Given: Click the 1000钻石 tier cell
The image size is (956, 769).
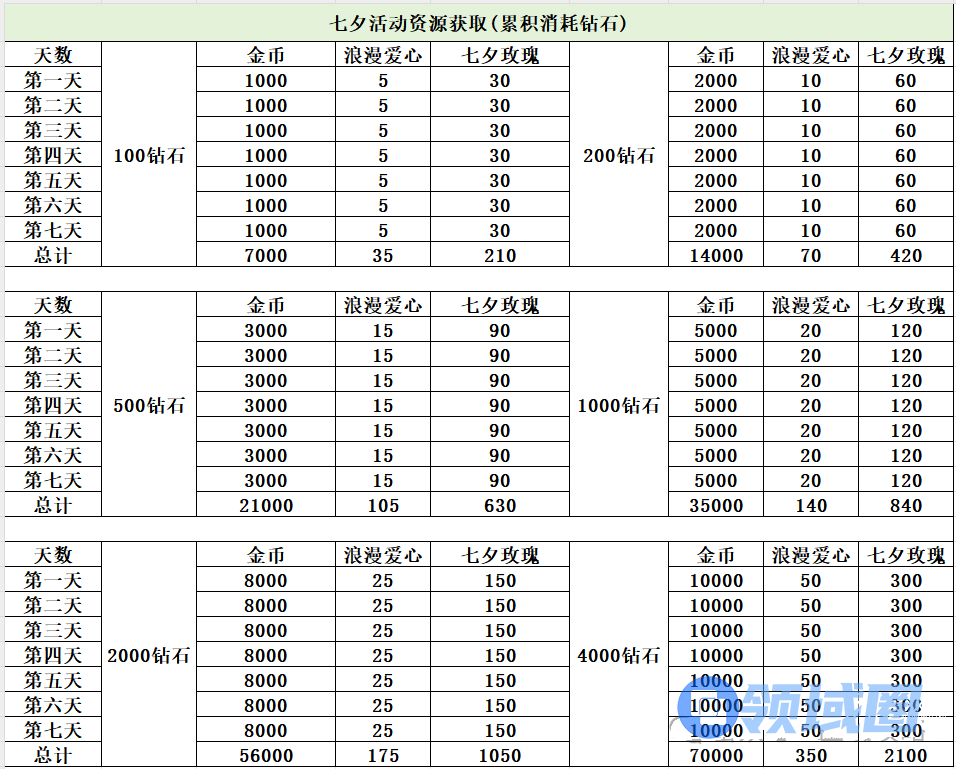Looking at the screenshot, I should click(618, 405).
